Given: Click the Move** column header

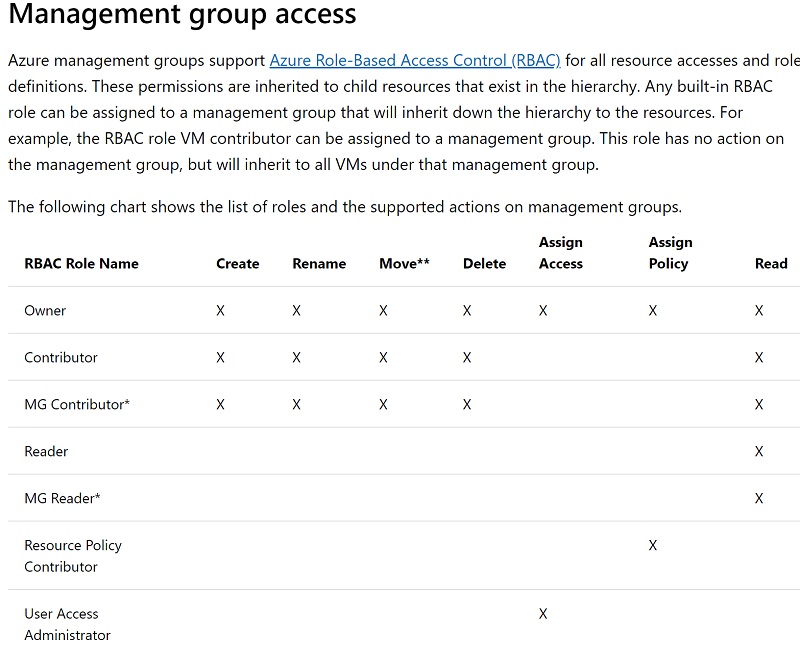Looking at the screenshot, I should [x=404, y=264].
